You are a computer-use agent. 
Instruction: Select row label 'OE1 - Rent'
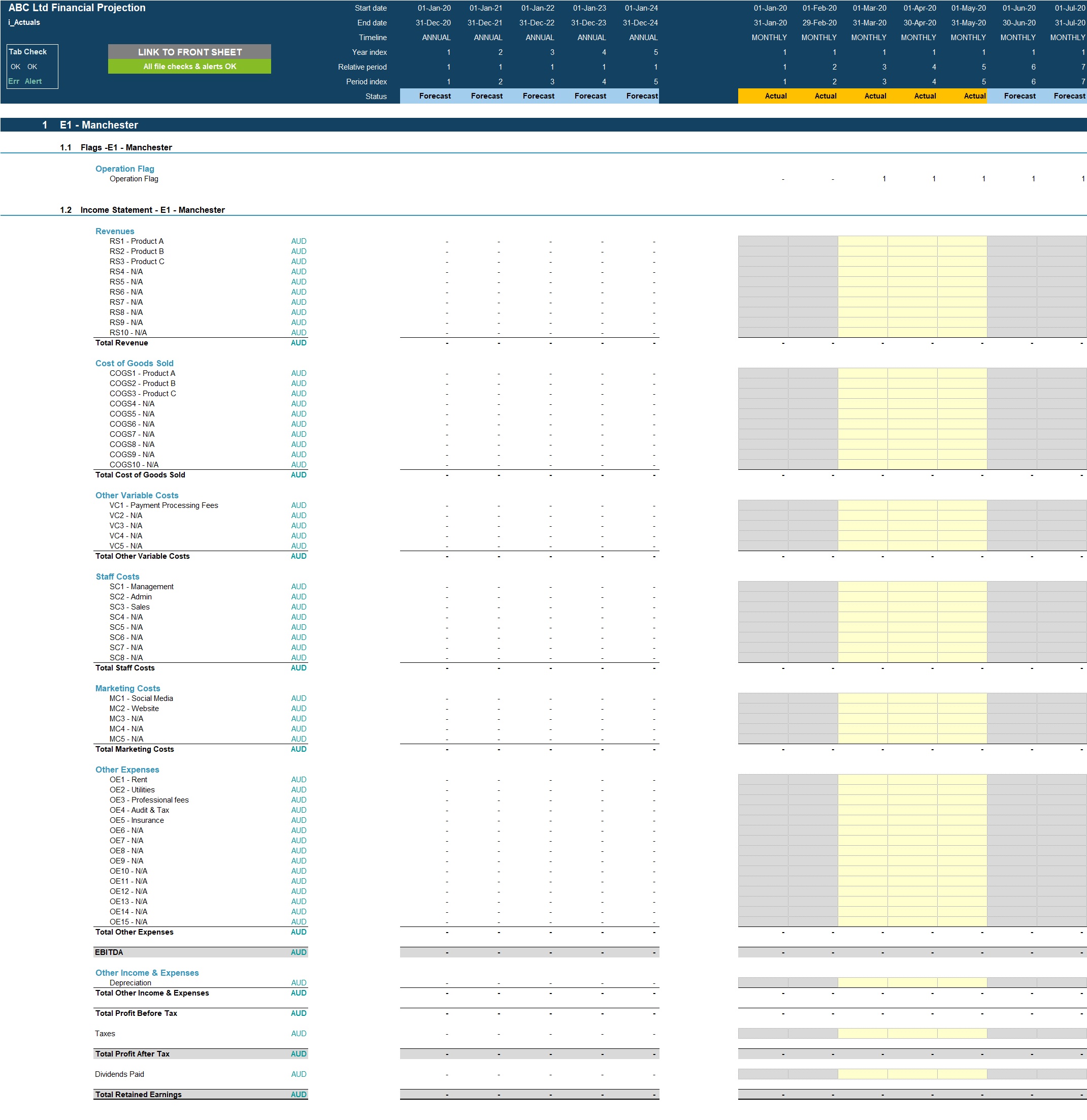128,779
